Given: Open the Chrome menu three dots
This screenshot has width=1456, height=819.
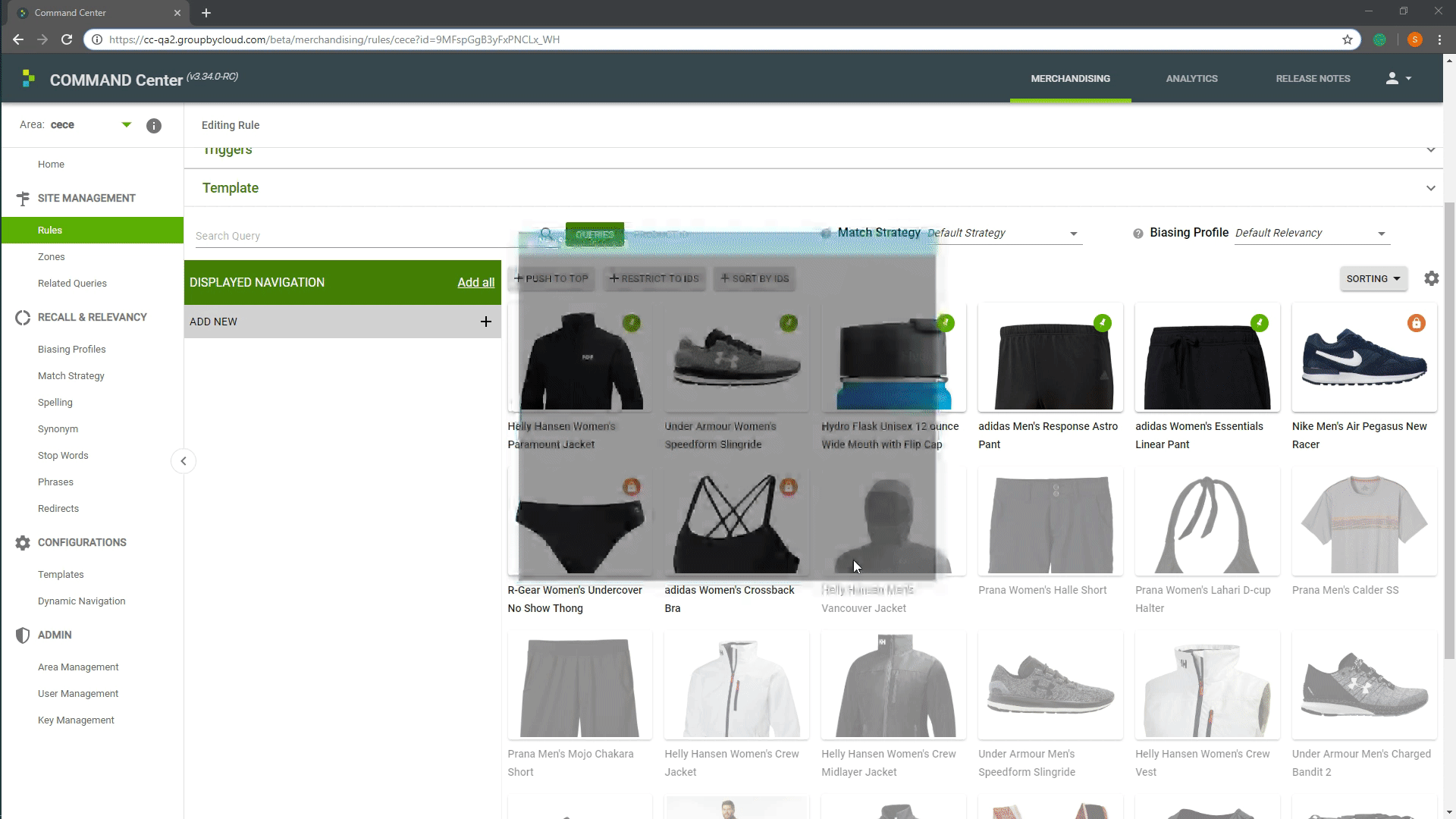Looking at the screenshot, I should (x=1439, y=39).
